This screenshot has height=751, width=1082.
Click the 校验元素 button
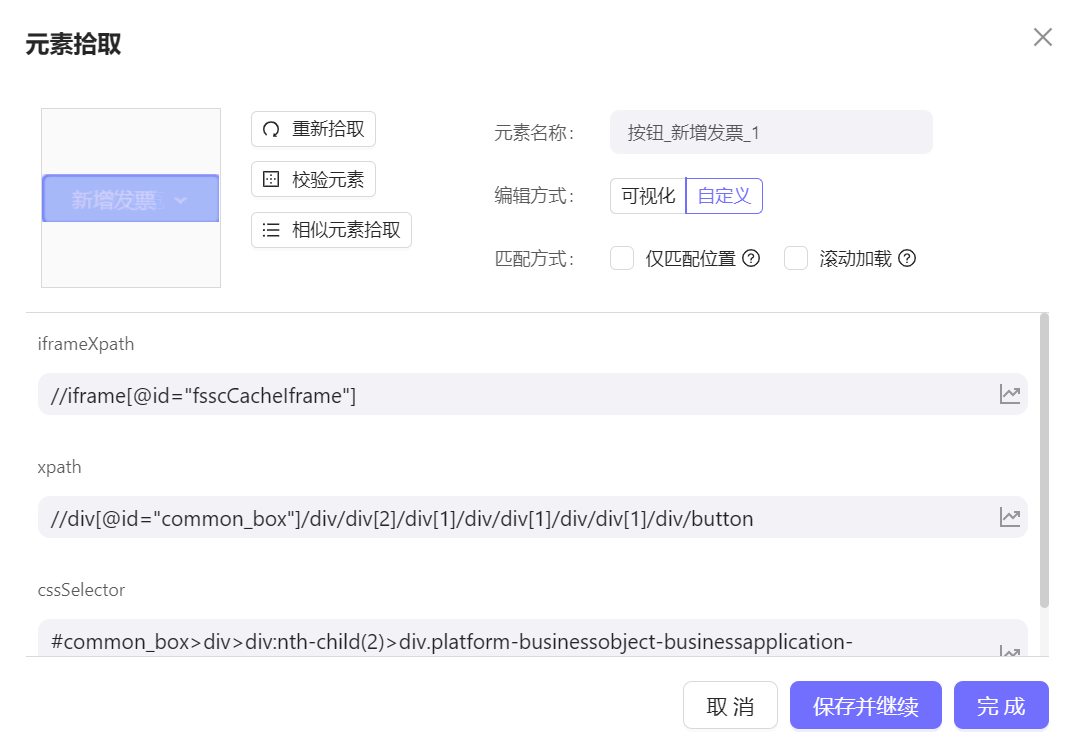(x=313, y=180)
